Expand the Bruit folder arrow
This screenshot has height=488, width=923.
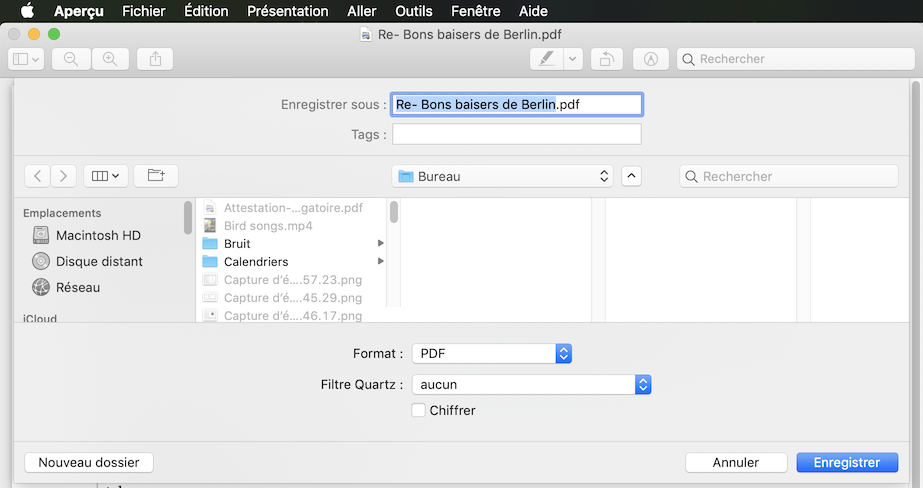[x=380, y=243]
